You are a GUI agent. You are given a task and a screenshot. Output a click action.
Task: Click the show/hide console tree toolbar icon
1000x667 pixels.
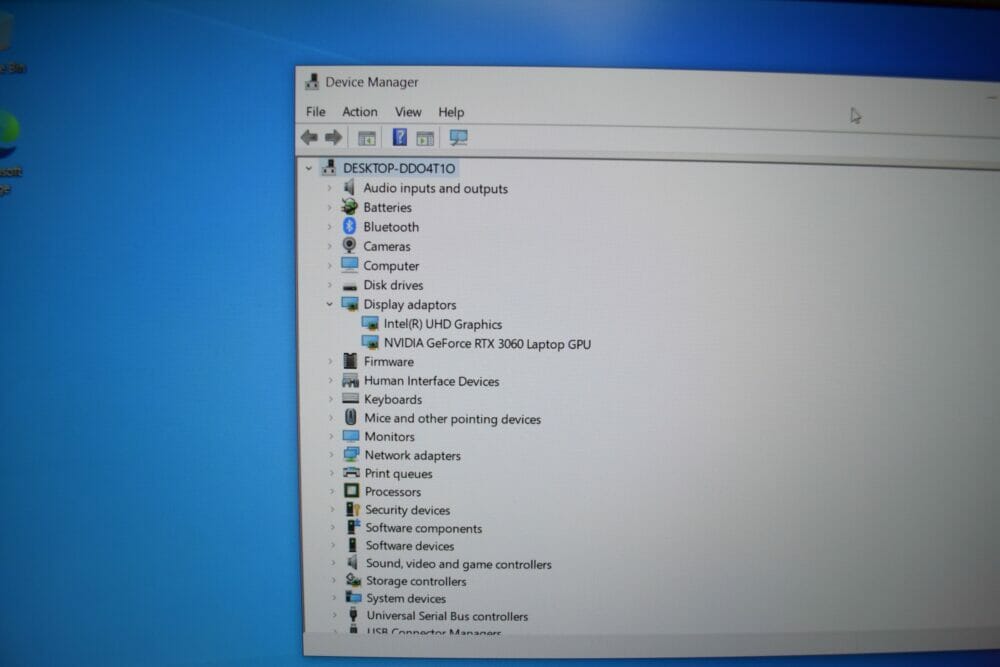click(367, 138)
